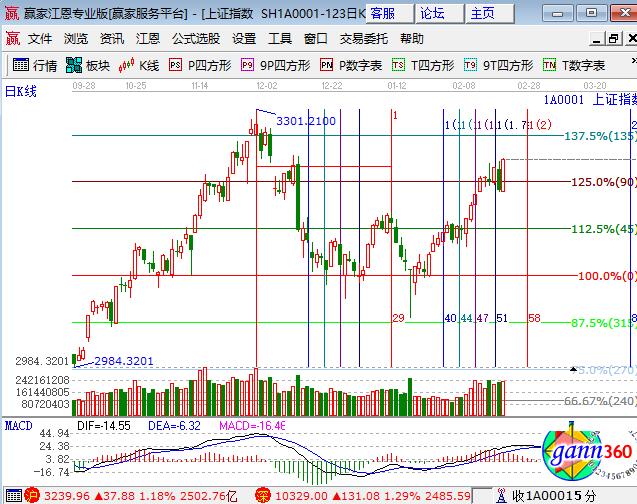Screen dimensions: 637x504
Task: Open the 板块 sector toolbar button
Action: click(88, 65)
